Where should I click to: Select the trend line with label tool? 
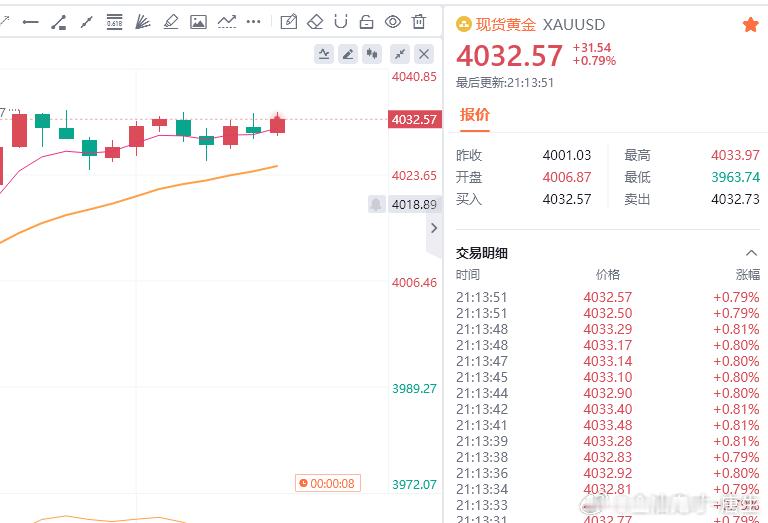pos(59,22)
